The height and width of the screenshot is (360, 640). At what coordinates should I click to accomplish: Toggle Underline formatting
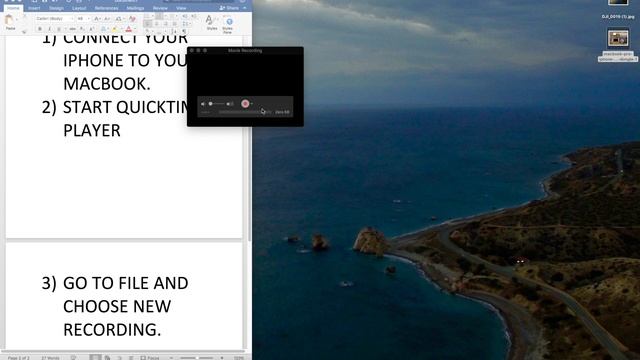click(59, 29)
